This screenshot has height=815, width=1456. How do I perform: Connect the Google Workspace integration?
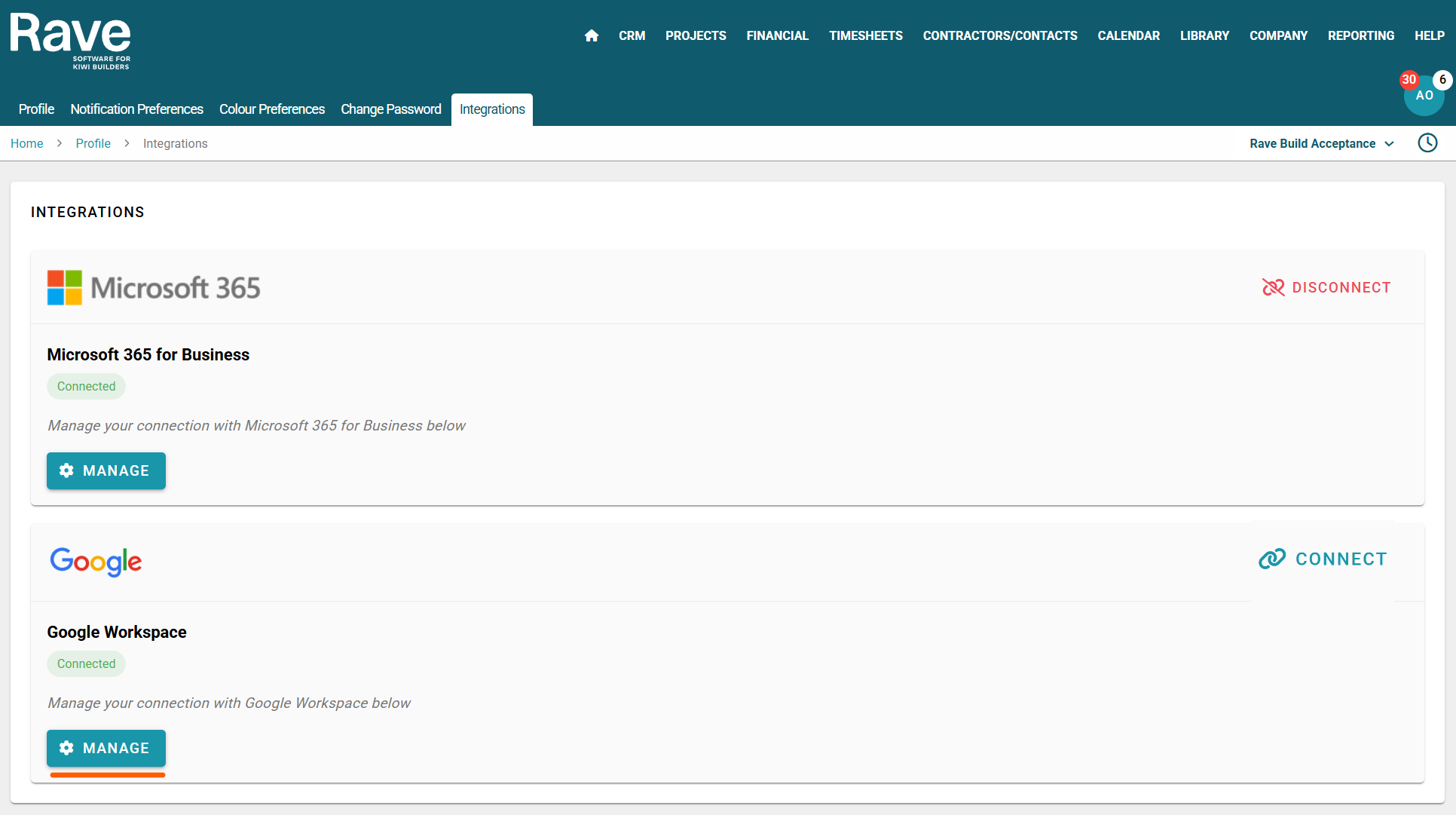(x=1323, y=559)
